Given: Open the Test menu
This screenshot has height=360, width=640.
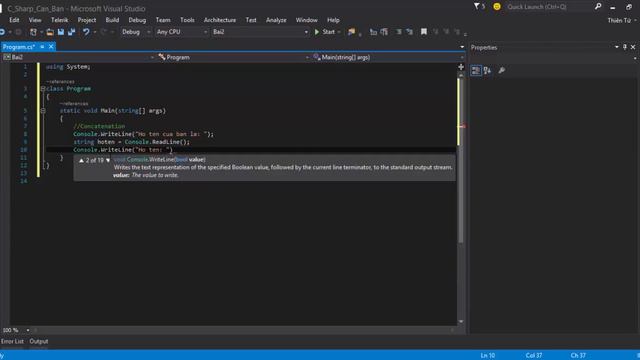Looking at the screenshot, I should (251, 20).
